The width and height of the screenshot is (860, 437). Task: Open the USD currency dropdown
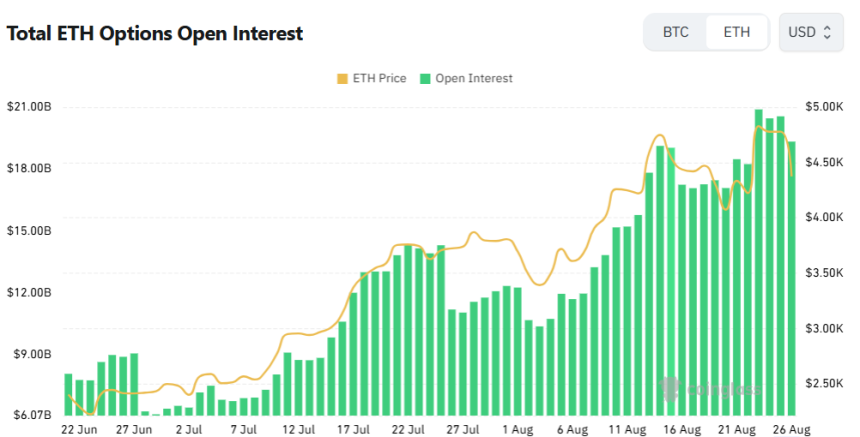click(x=809, y=32)
